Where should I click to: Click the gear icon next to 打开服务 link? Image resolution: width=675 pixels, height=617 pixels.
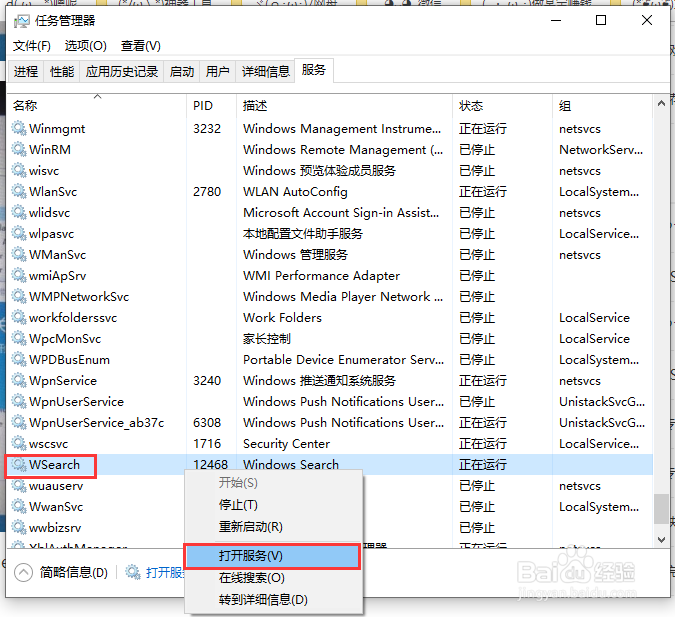133,572
